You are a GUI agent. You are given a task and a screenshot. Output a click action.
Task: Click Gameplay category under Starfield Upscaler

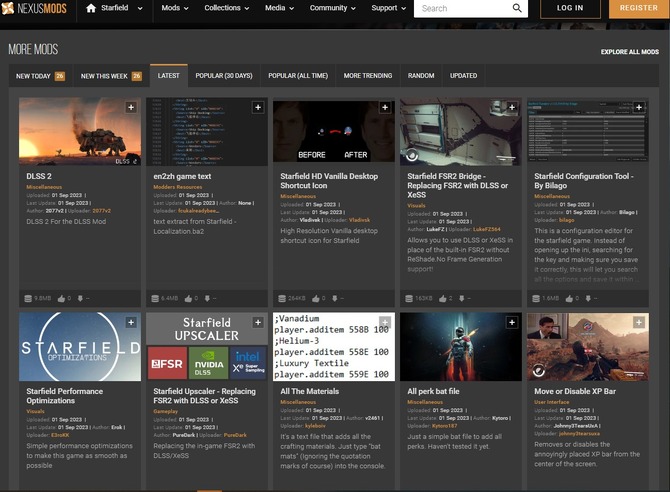point(165,411)
